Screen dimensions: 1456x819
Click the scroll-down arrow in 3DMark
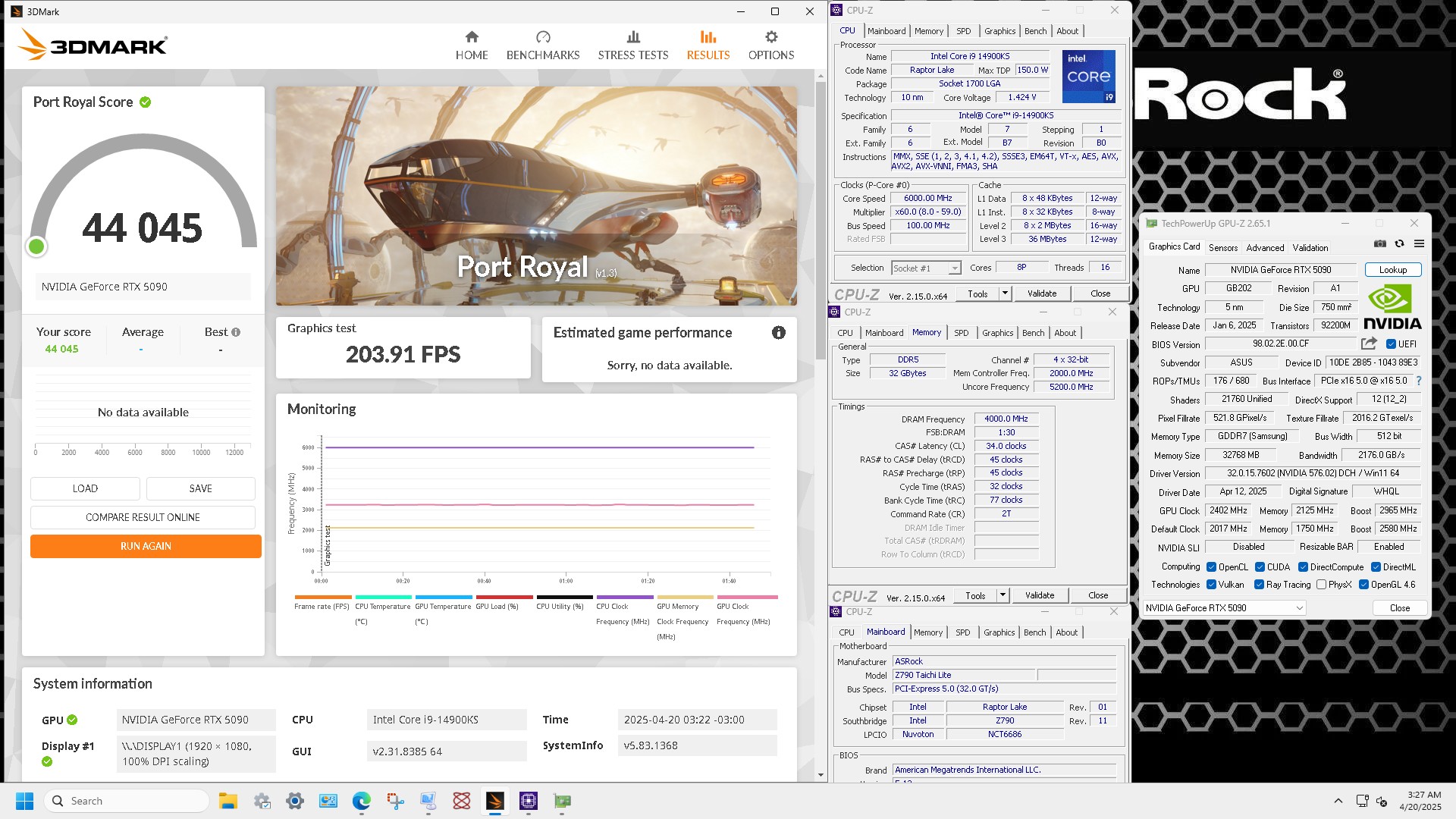coord(821,775)
